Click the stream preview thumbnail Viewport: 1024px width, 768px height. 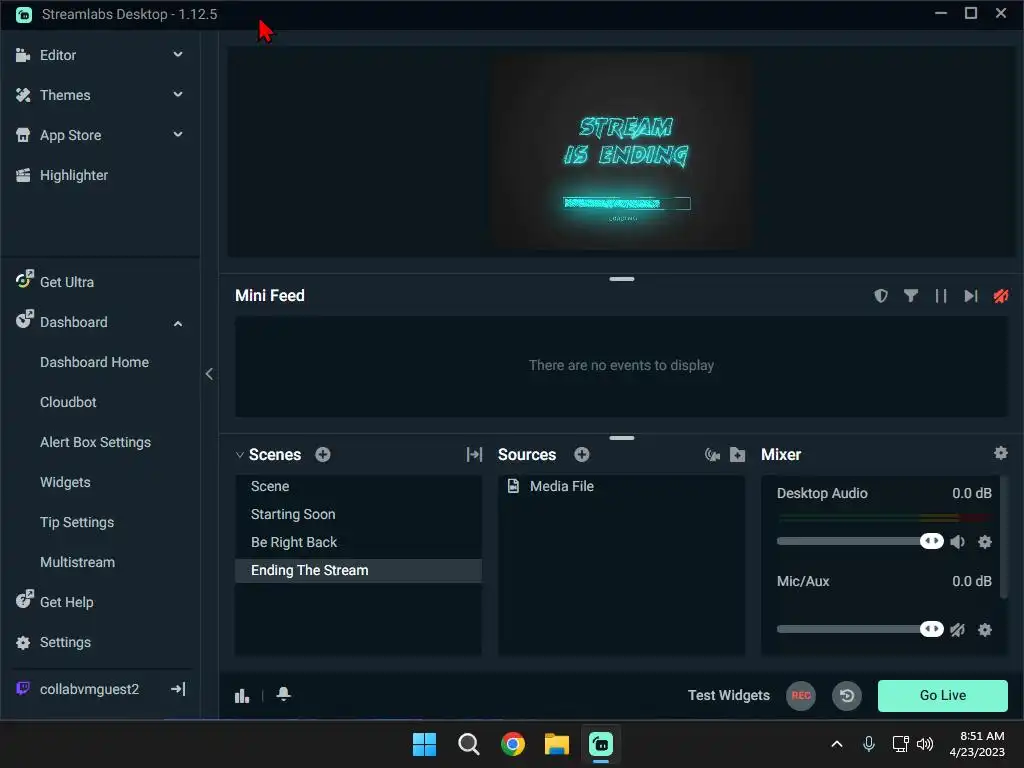622,152
